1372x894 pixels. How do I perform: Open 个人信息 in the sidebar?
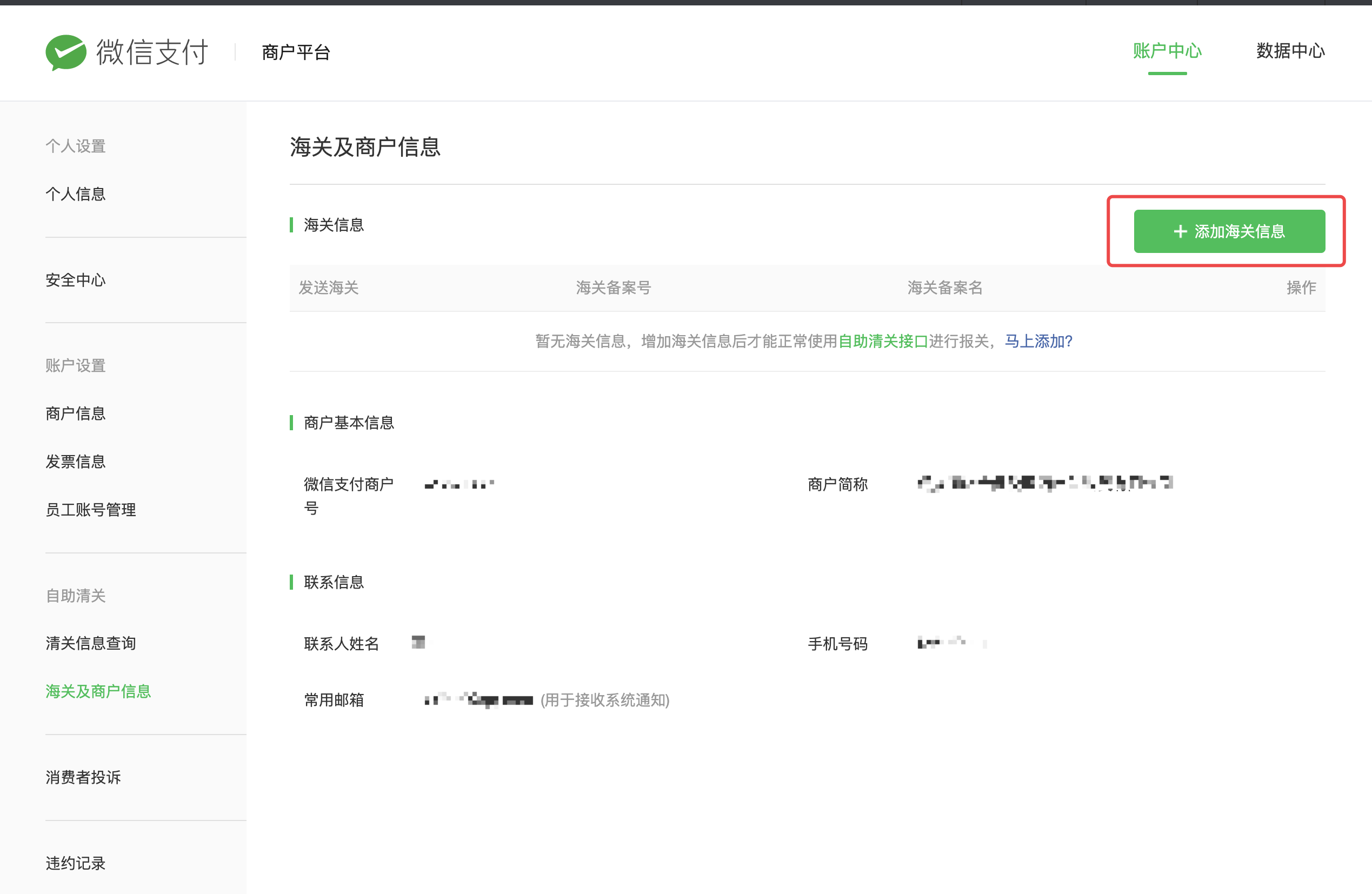[76, 194]
